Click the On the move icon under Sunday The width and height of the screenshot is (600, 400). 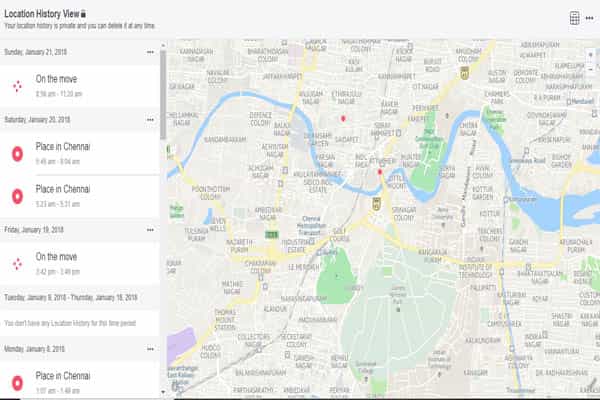click(x=17, y=86)
